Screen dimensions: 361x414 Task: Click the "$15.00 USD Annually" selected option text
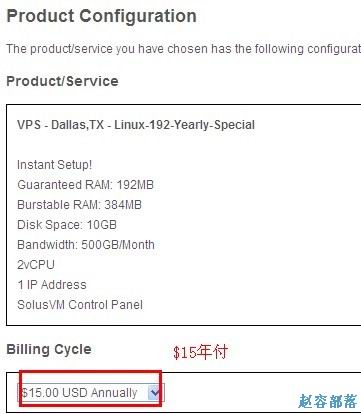(79, 393)
